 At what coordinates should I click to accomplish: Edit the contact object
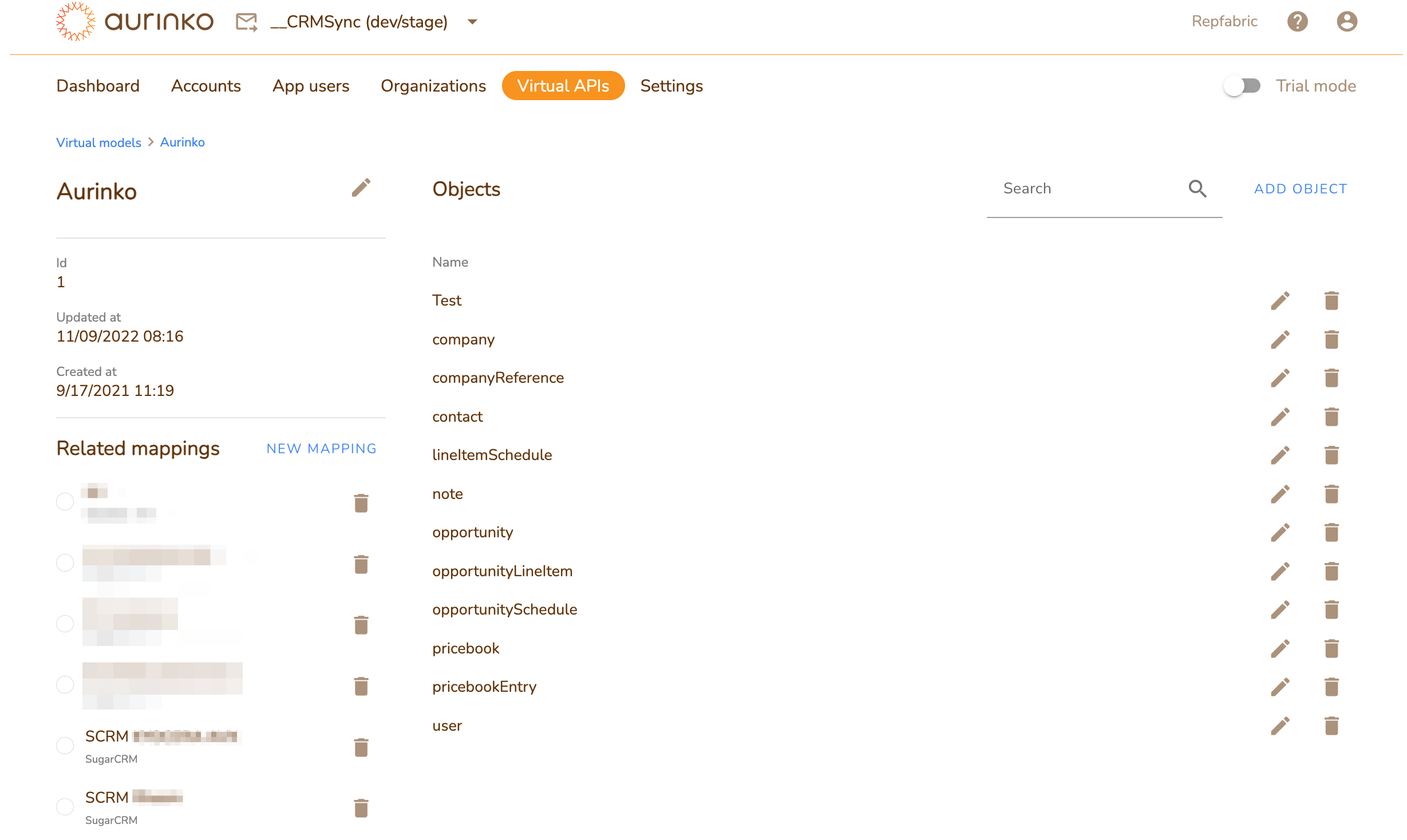tap(1280, 417)
